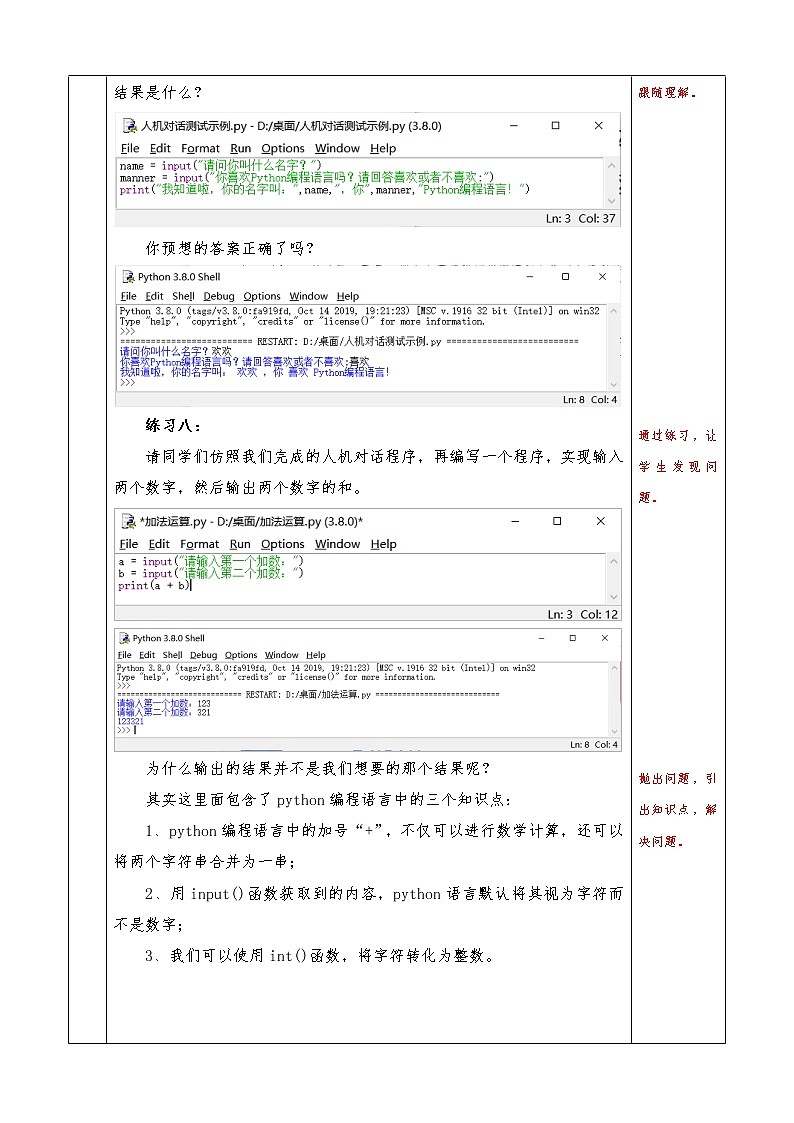Click scrollbar up arrow in 人机对话测试示例.py editor

pyautogui.click(x=611, y=165)
